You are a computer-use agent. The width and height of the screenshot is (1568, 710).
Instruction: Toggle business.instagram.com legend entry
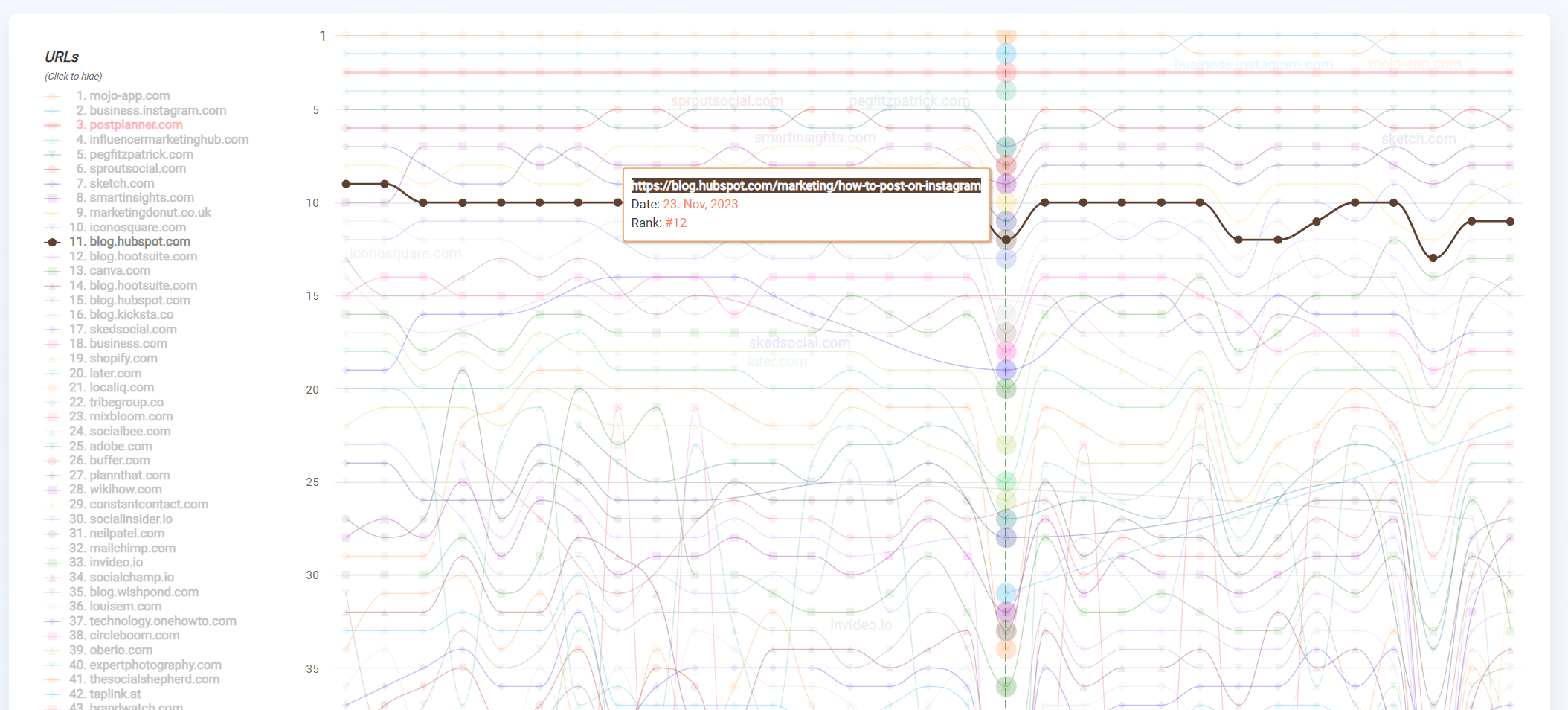tap(135, 110)
